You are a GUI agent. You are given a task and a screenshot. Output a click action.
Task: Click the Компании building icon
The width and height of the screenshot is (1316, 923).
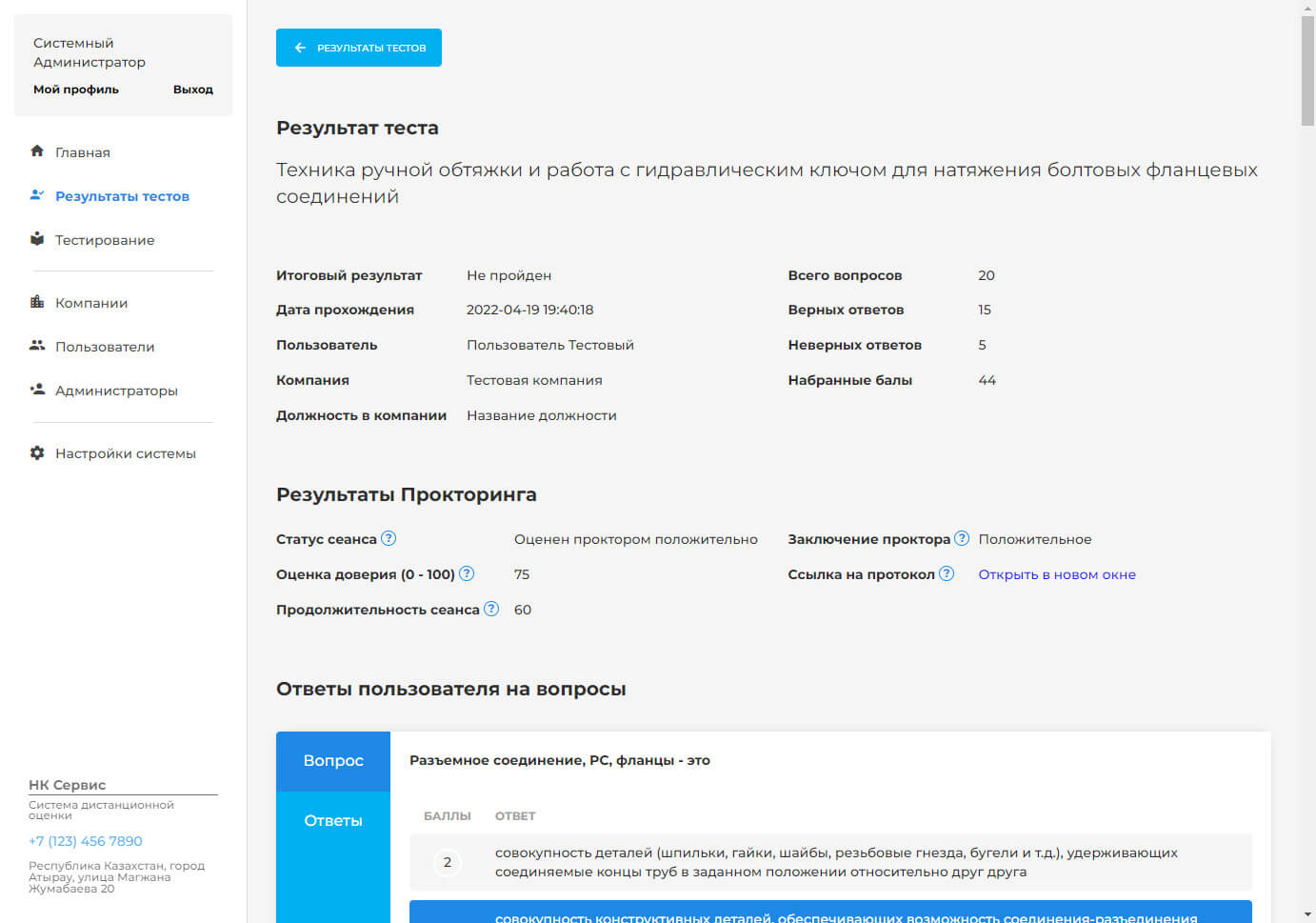pyautogui.click(x=37, y=301)
